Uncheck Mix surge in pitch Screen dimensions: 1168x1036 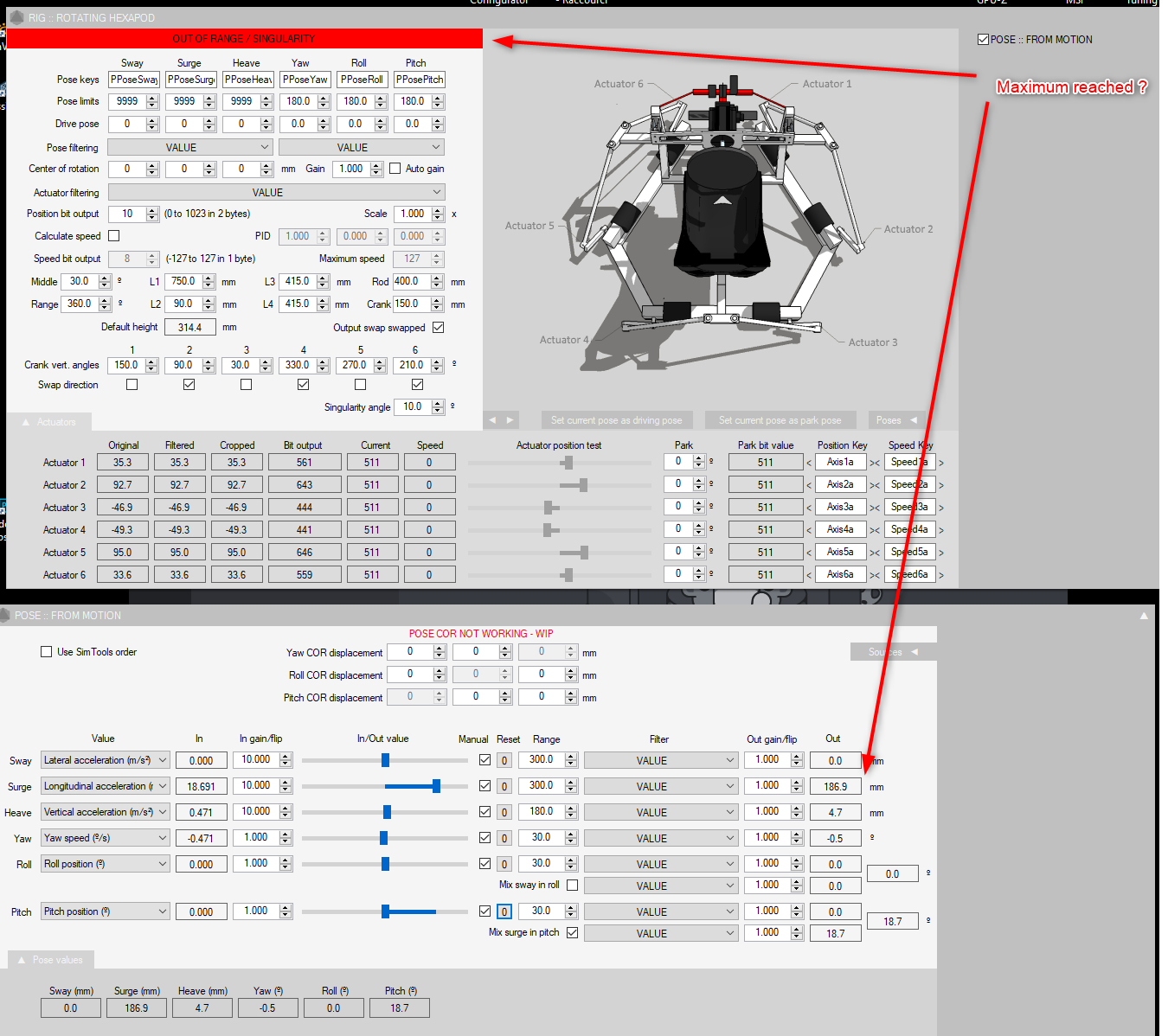pos(572,932)
